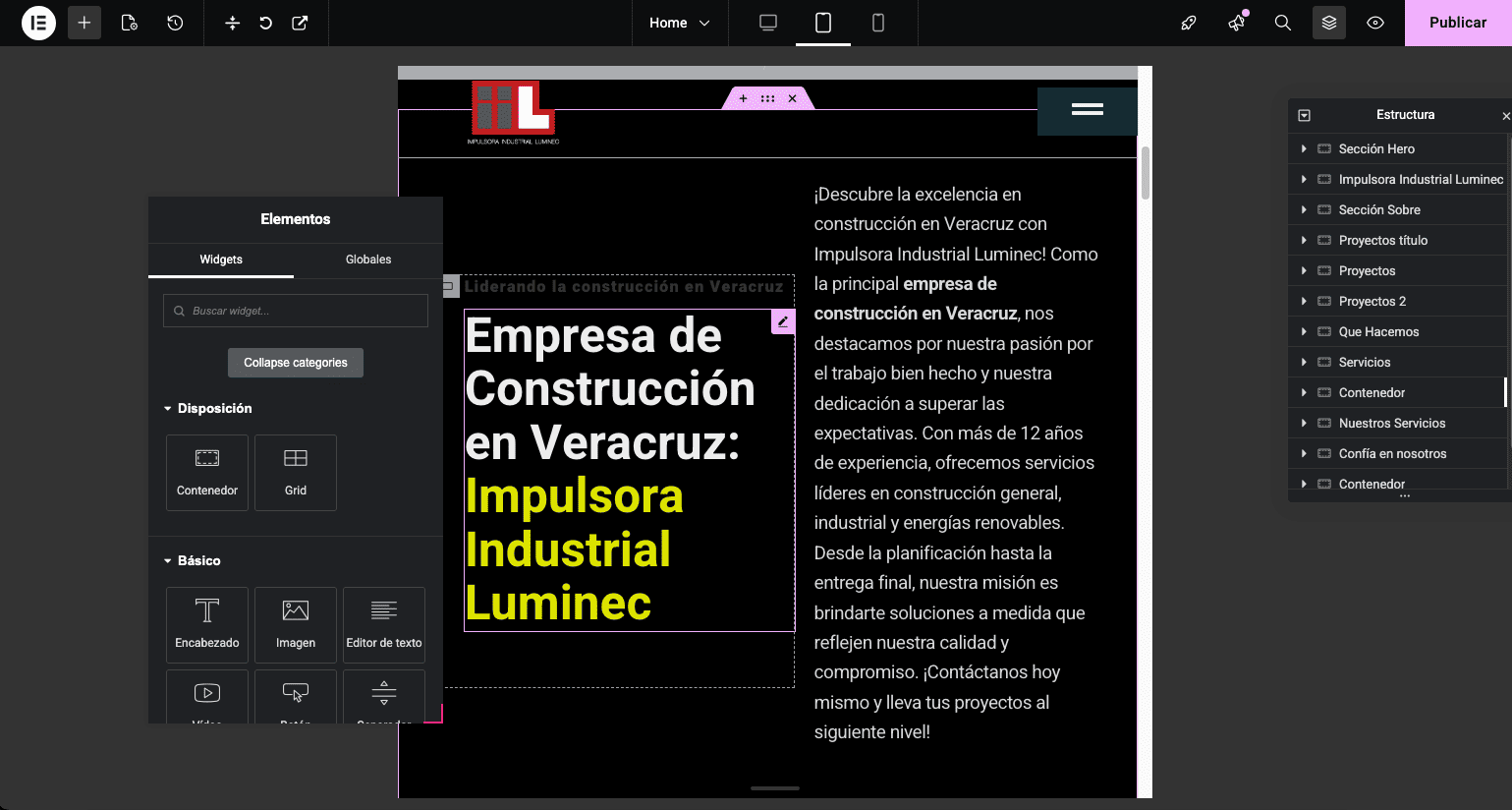Click the add element plus button
The width and height of the screenshot is (1512, 810).
[84, 23]
